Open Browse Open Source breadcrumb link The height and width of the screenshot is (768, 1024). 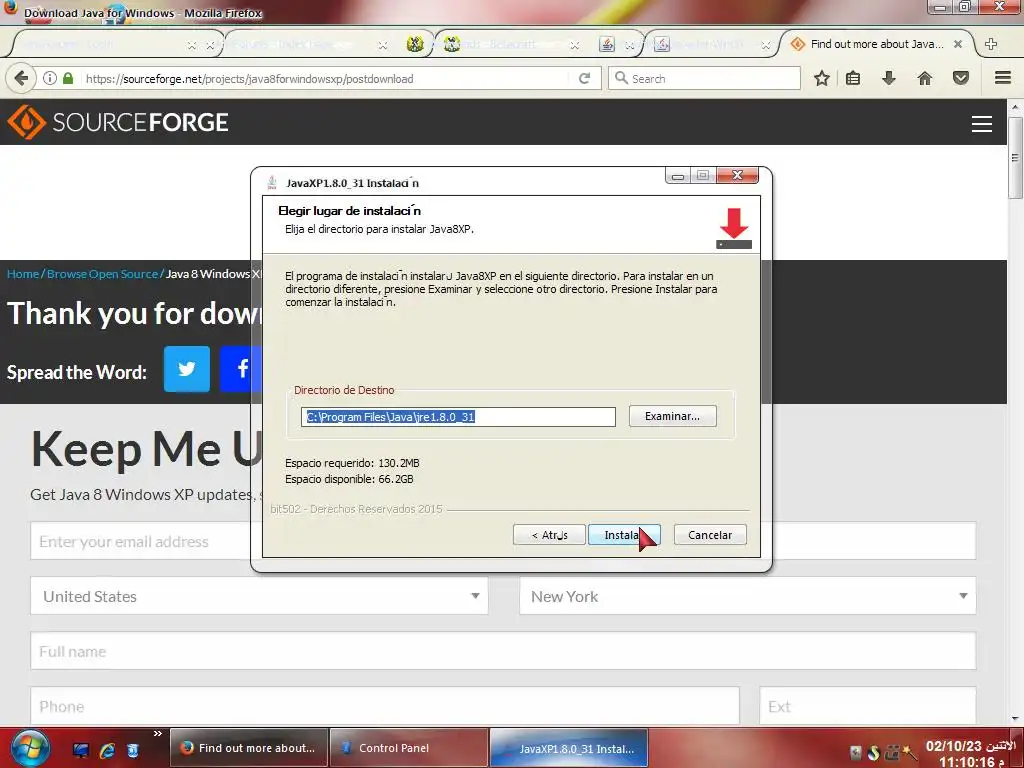pos(102,274)
